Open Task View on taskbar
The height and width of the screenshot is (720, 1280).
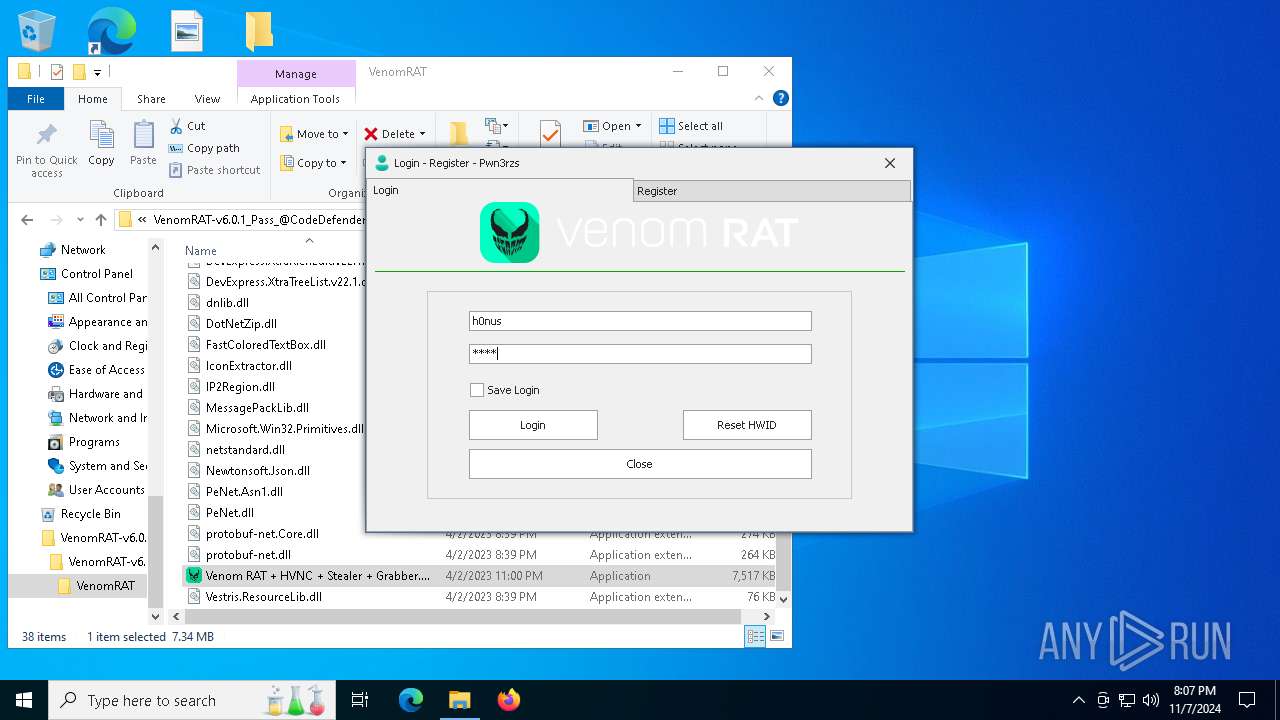360,700
